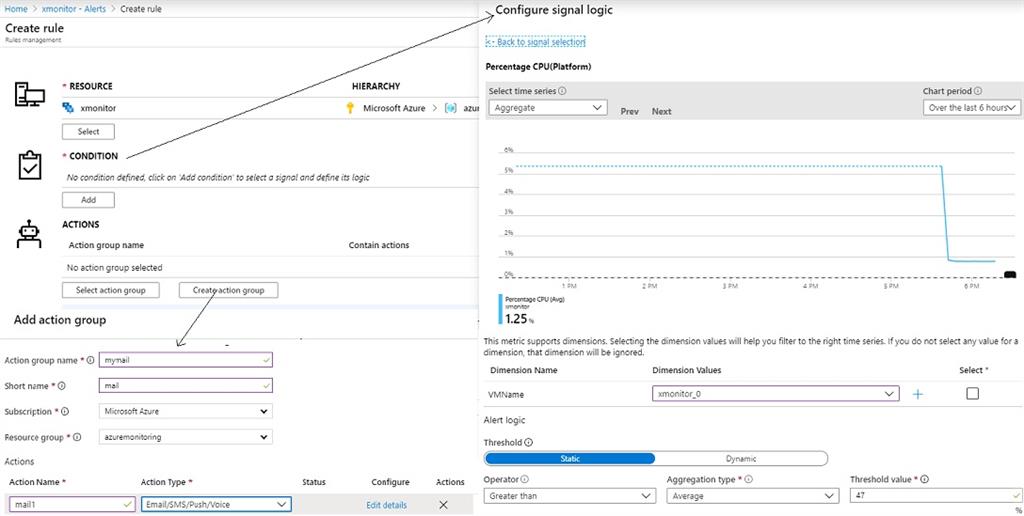The image size is (1024, 516).
Task: Click the plus icon to add dimension value
Action: pyautogui.click(x=918, y=394)
